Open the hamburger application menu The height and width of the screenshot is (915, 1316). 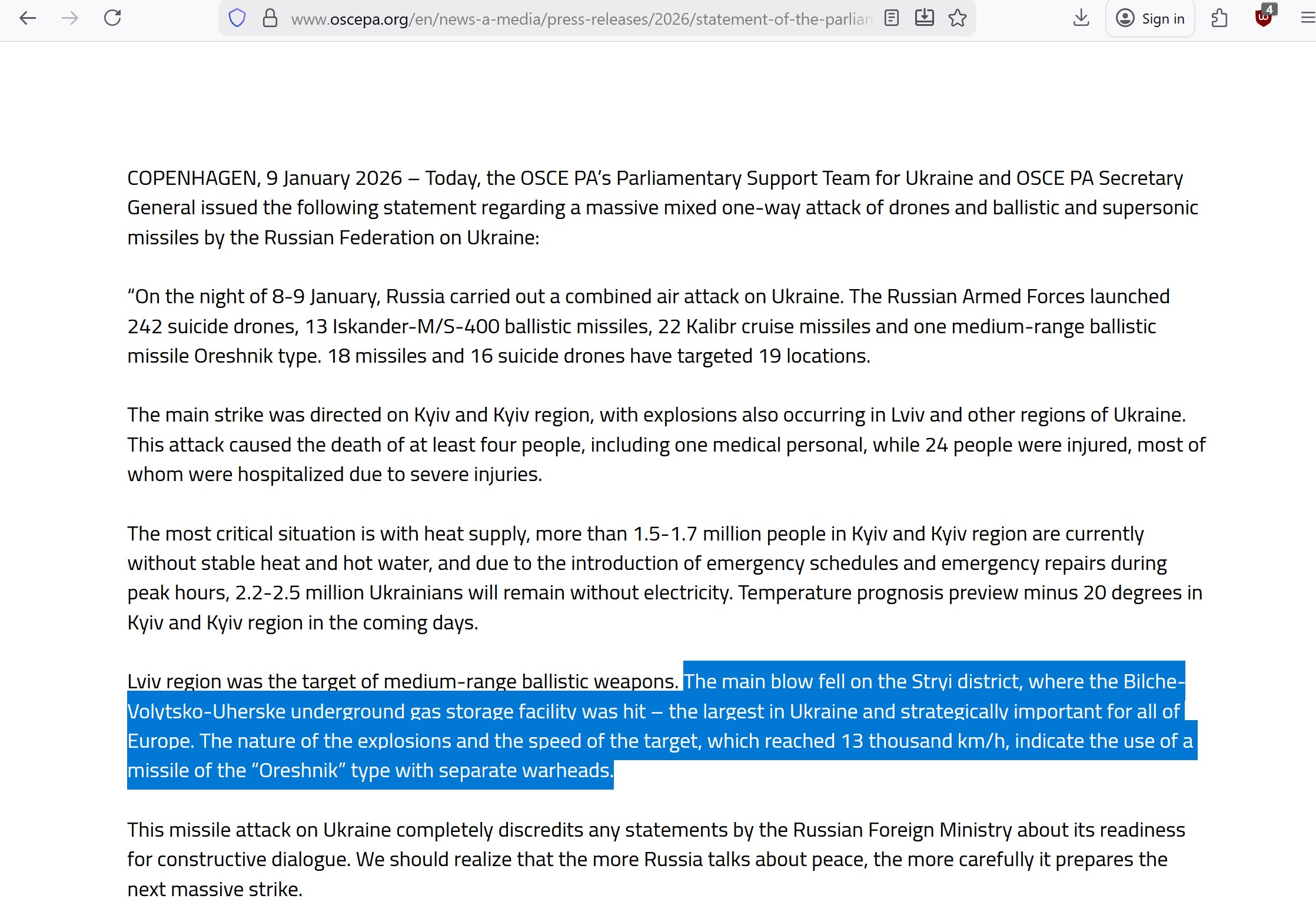(1307, 18)
